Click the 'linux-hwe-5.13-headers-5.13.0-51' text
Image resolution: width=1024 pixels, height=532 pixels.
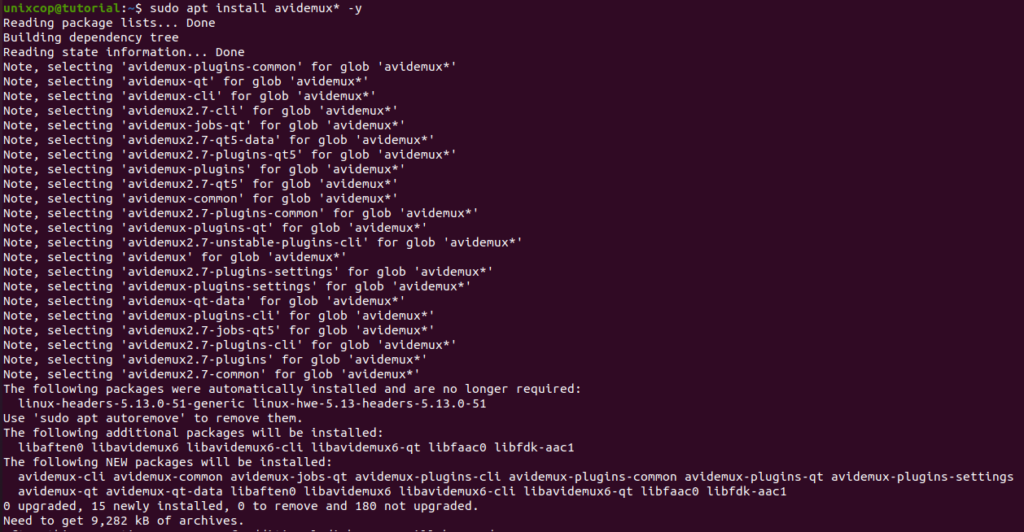click(370, 403)
